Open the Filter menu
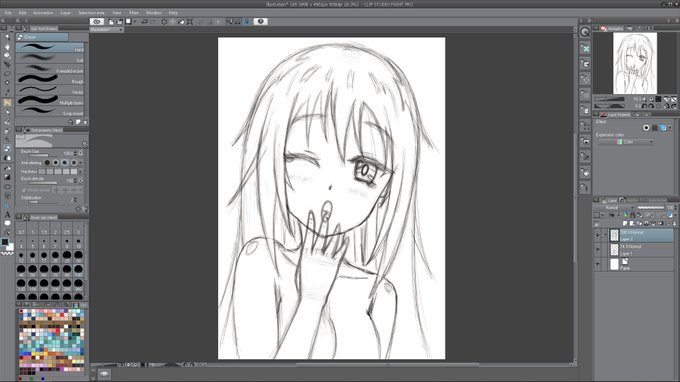680x382 pixels. 134,13
